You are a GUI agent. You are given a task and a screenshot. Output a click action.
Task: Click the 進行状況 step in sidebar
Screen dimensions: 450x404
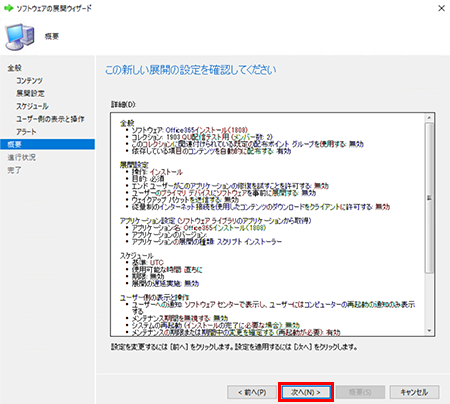click(22, 157)
